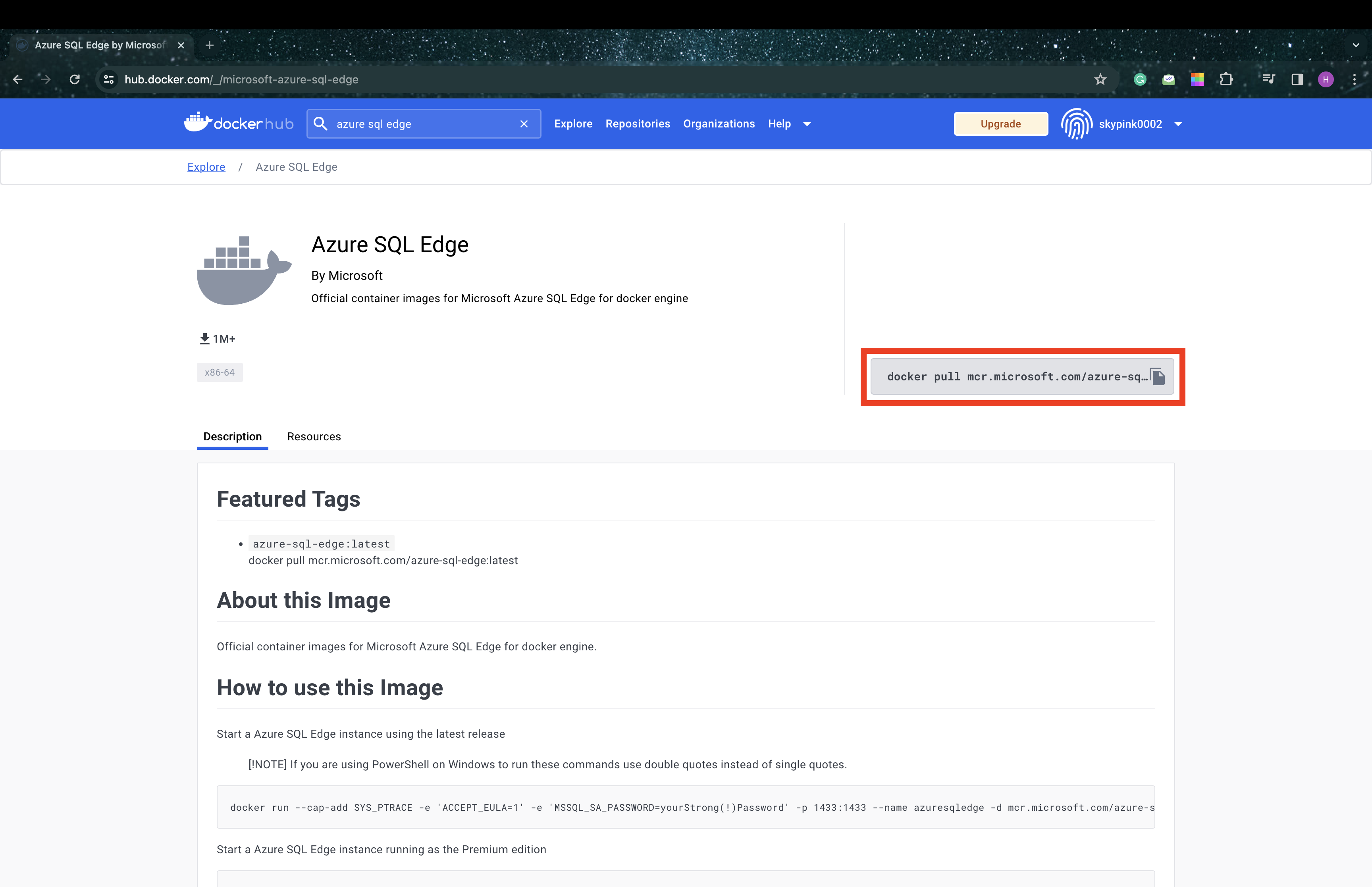Clear the search field with X icon
Viewport: 1372px width, 887px height.
tap(524, 124)
